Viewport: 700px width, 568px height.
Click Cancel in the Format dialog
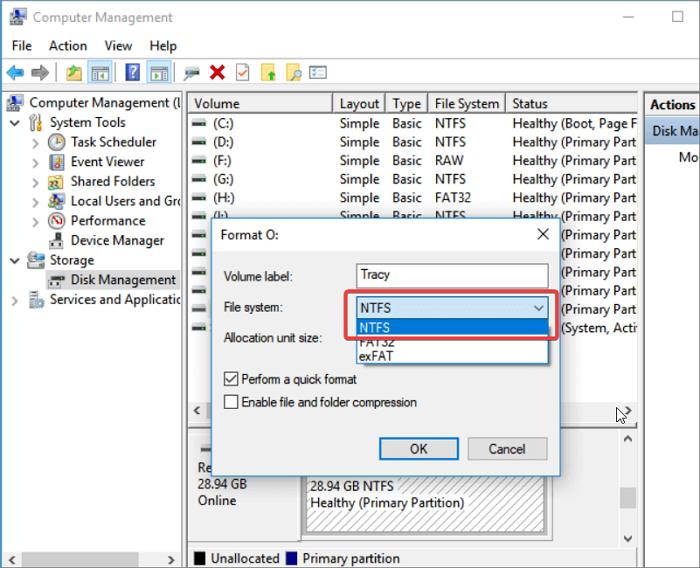tap(507, 449)
